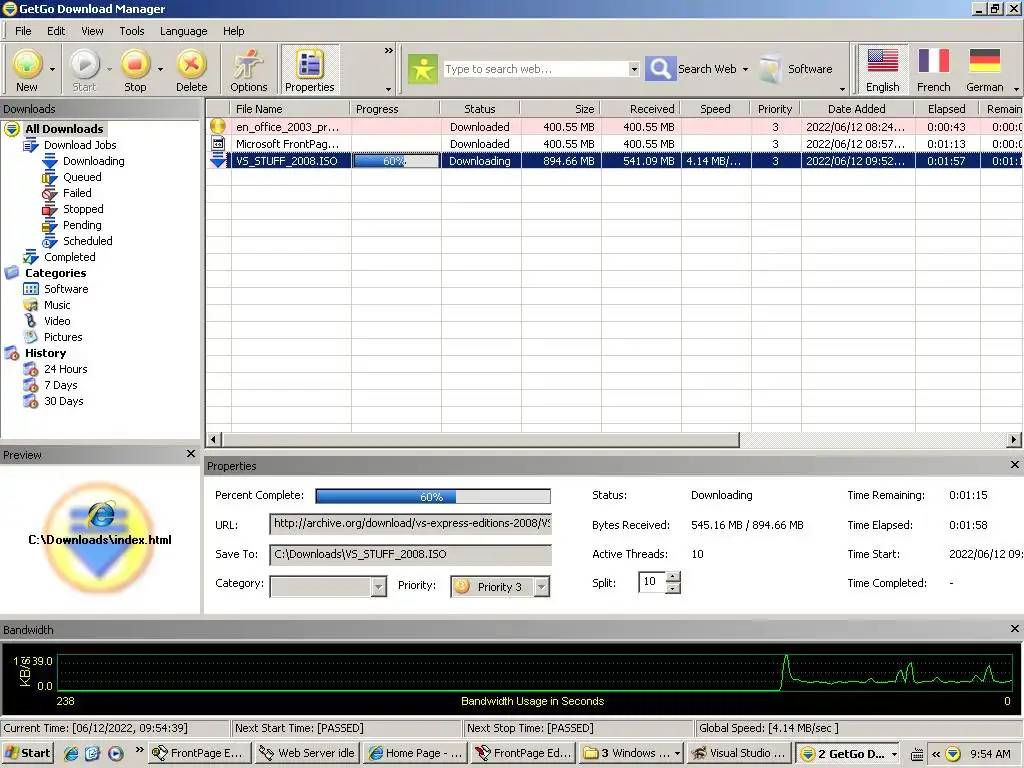Open the View menu

tap(92, 31)
